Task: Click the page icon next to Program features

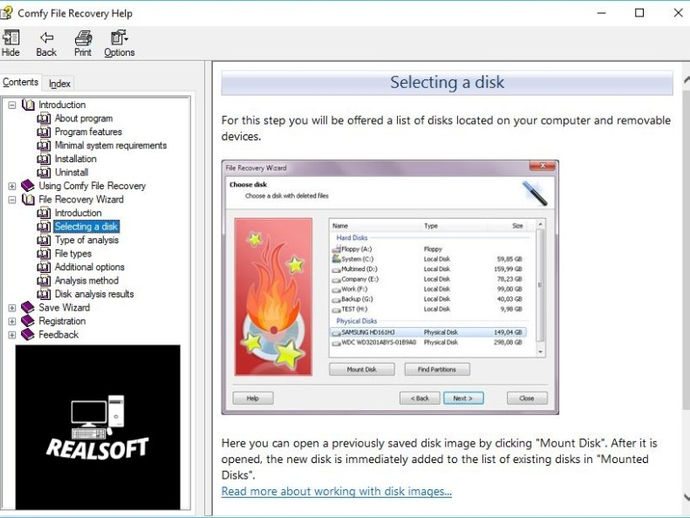Action: [x=44, y=132]
